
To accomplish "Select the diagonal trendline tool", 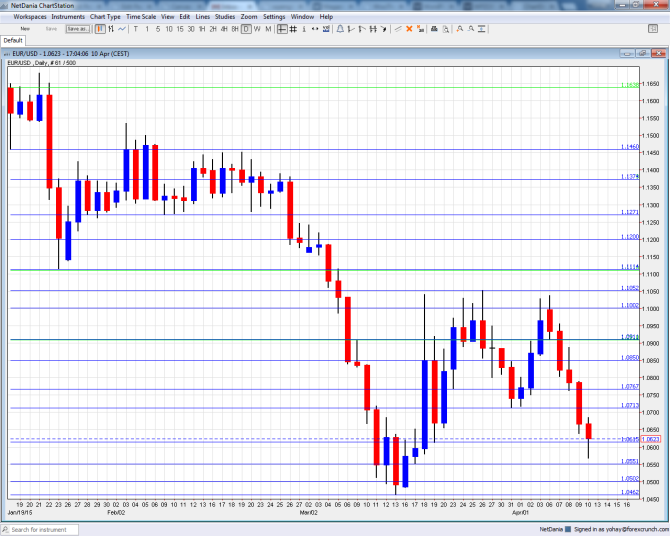I will (398, 29).
